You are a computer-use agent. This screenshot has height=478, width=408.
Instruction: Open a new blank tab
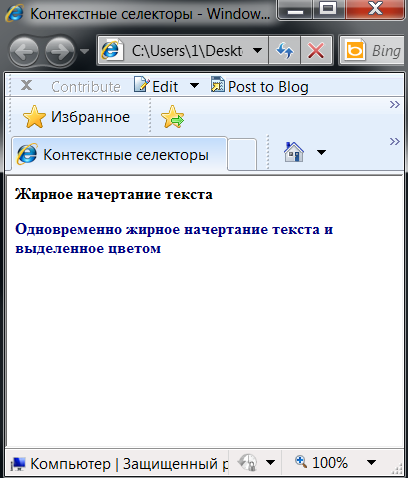tap(242, 154)
